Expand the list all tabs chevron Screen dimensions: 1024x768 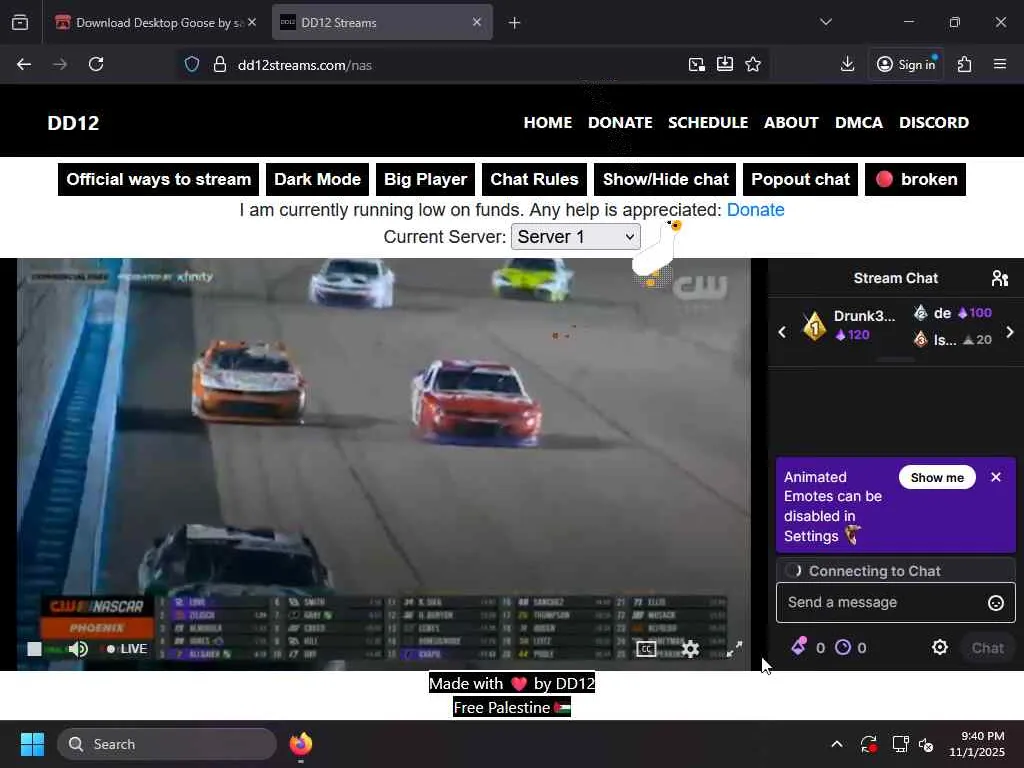click(x=826, y=22)
